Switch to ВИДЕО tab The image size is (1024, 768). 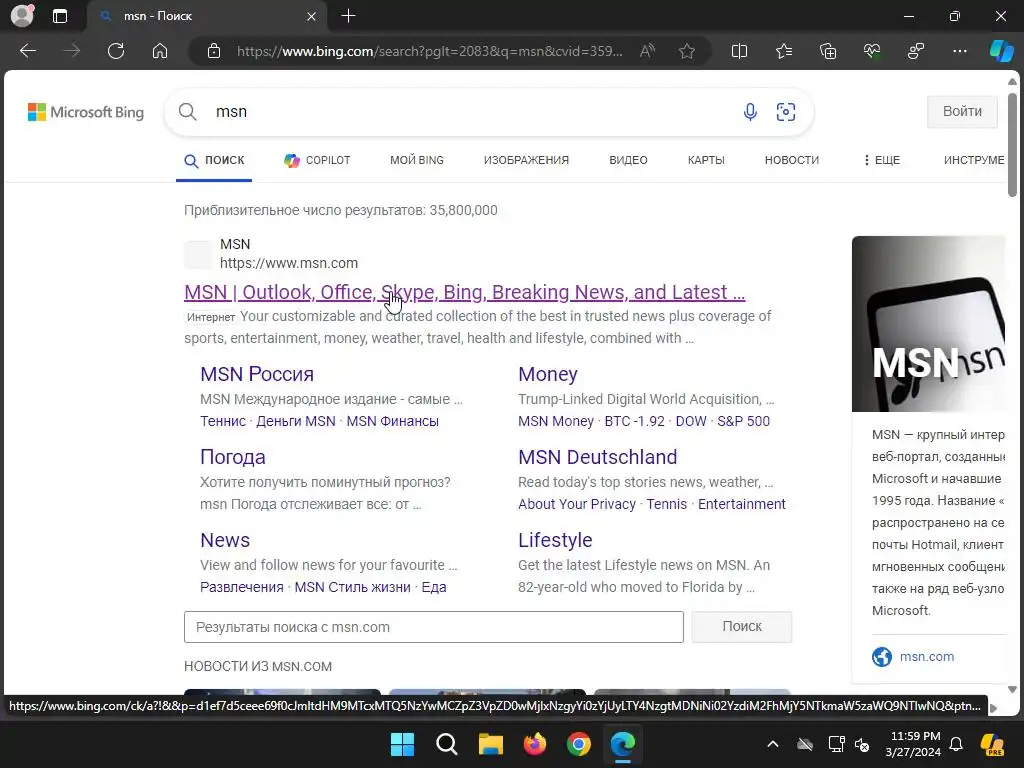point(628,160)
